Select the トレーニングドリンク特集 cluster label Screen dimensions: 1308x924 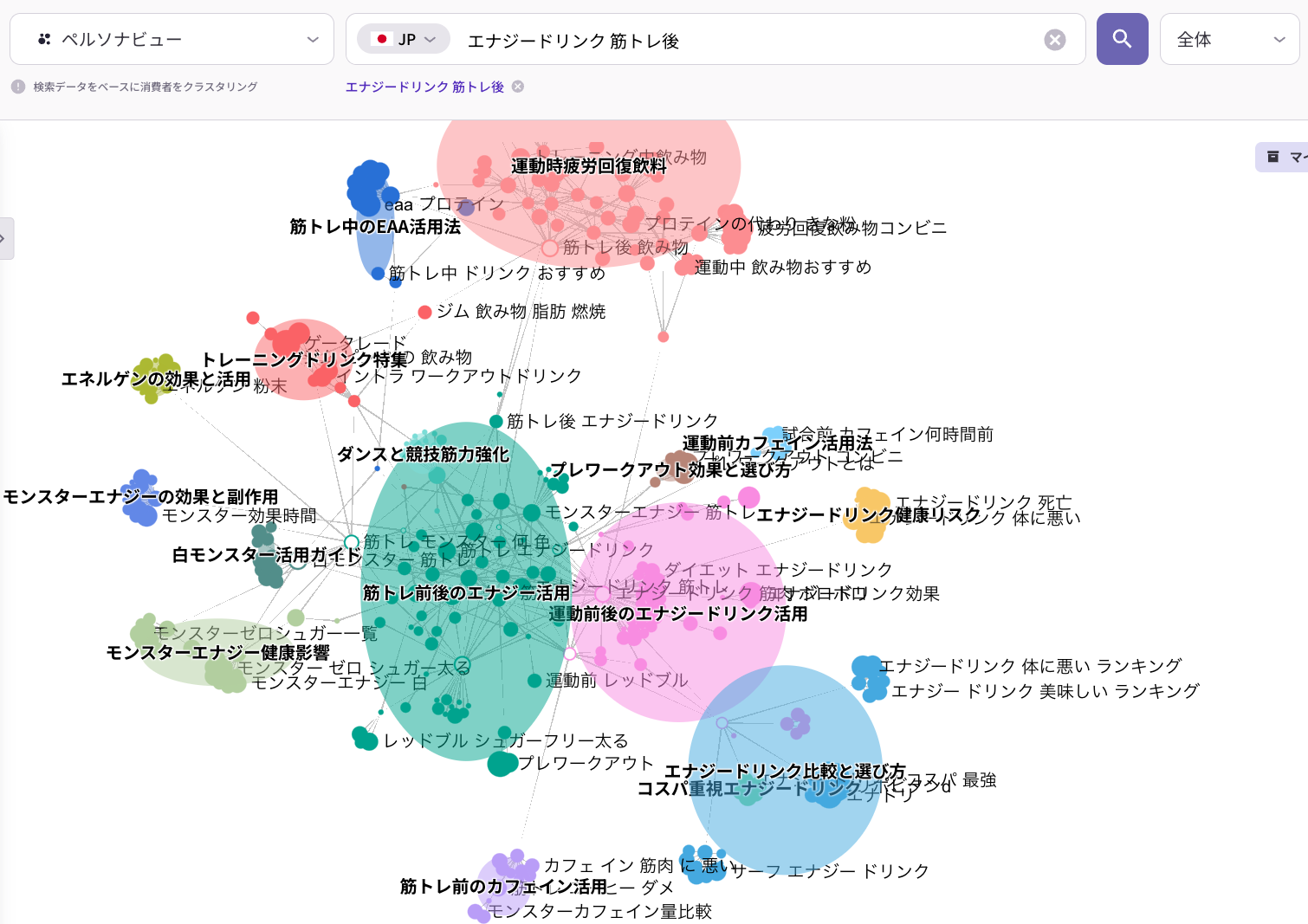[x=304, y=359]
